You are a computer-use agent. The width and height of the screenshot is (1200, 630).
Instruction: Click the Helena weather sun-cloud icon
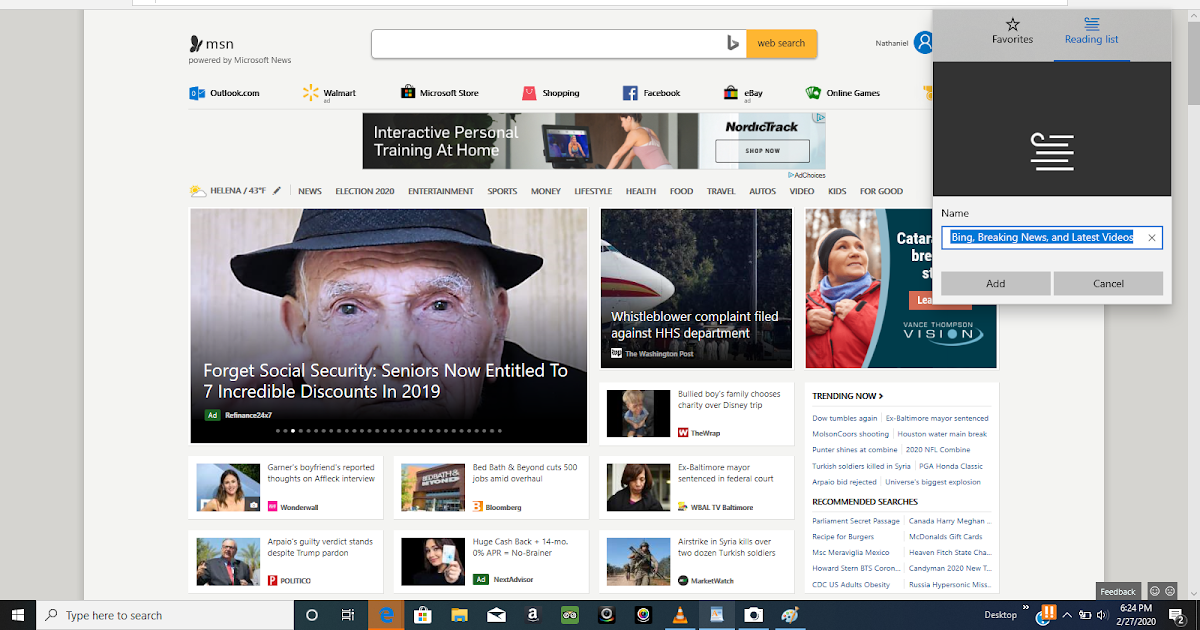pos(198,191)
